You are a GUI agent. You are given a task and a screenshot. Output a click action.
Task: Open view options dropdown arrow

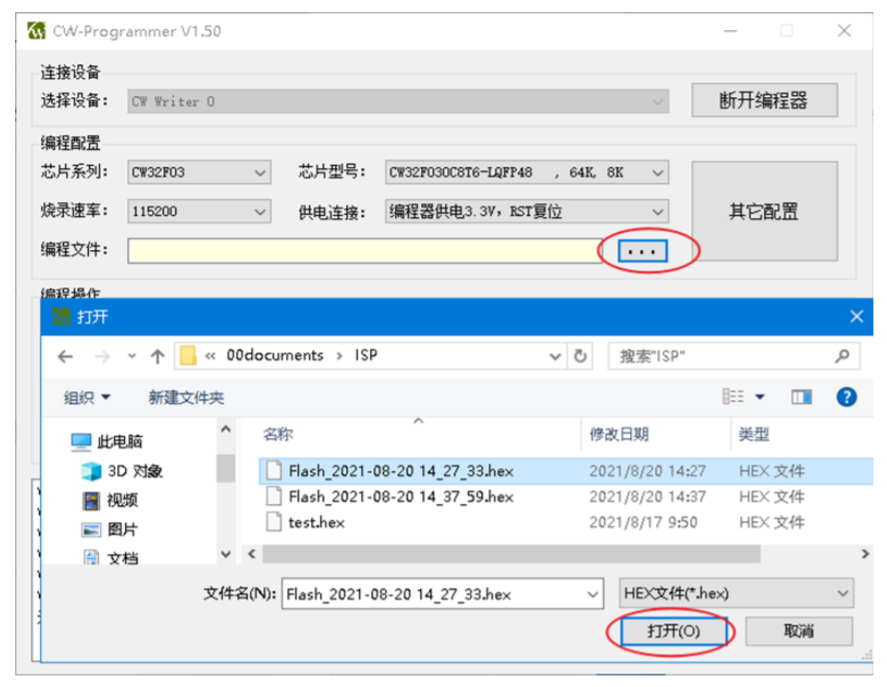[x=760, y=397]
